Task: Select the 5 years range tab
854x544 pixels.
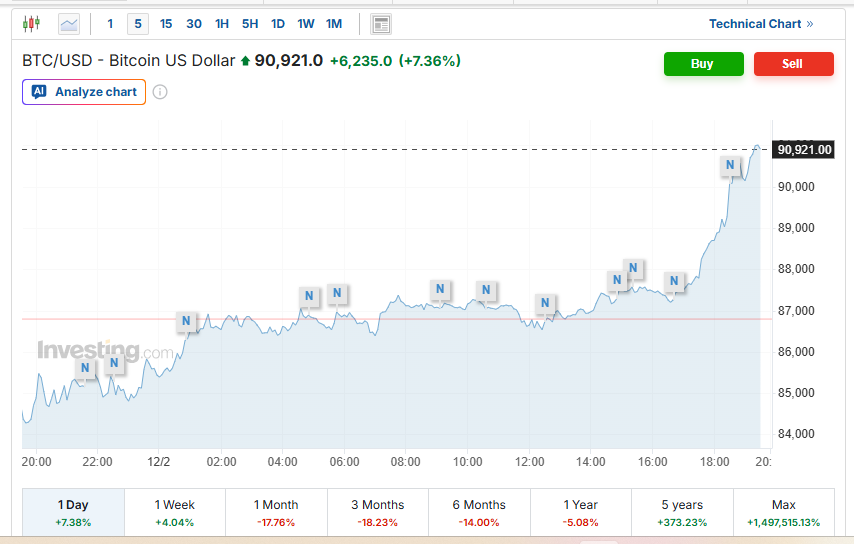Action: tap(682, 512)
